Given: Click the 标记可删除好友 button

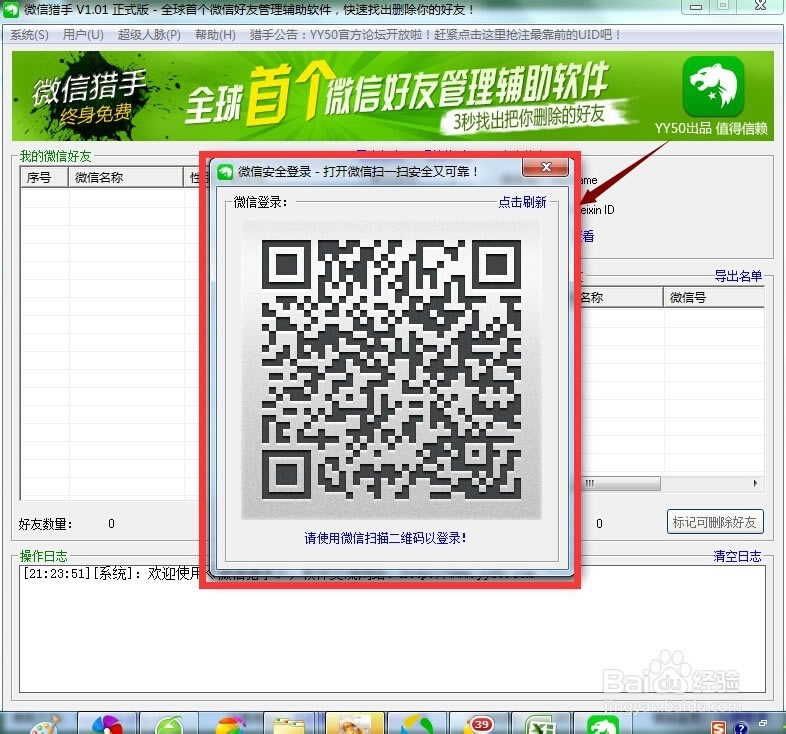Looking at the screenshot, I should pos(715,522).
